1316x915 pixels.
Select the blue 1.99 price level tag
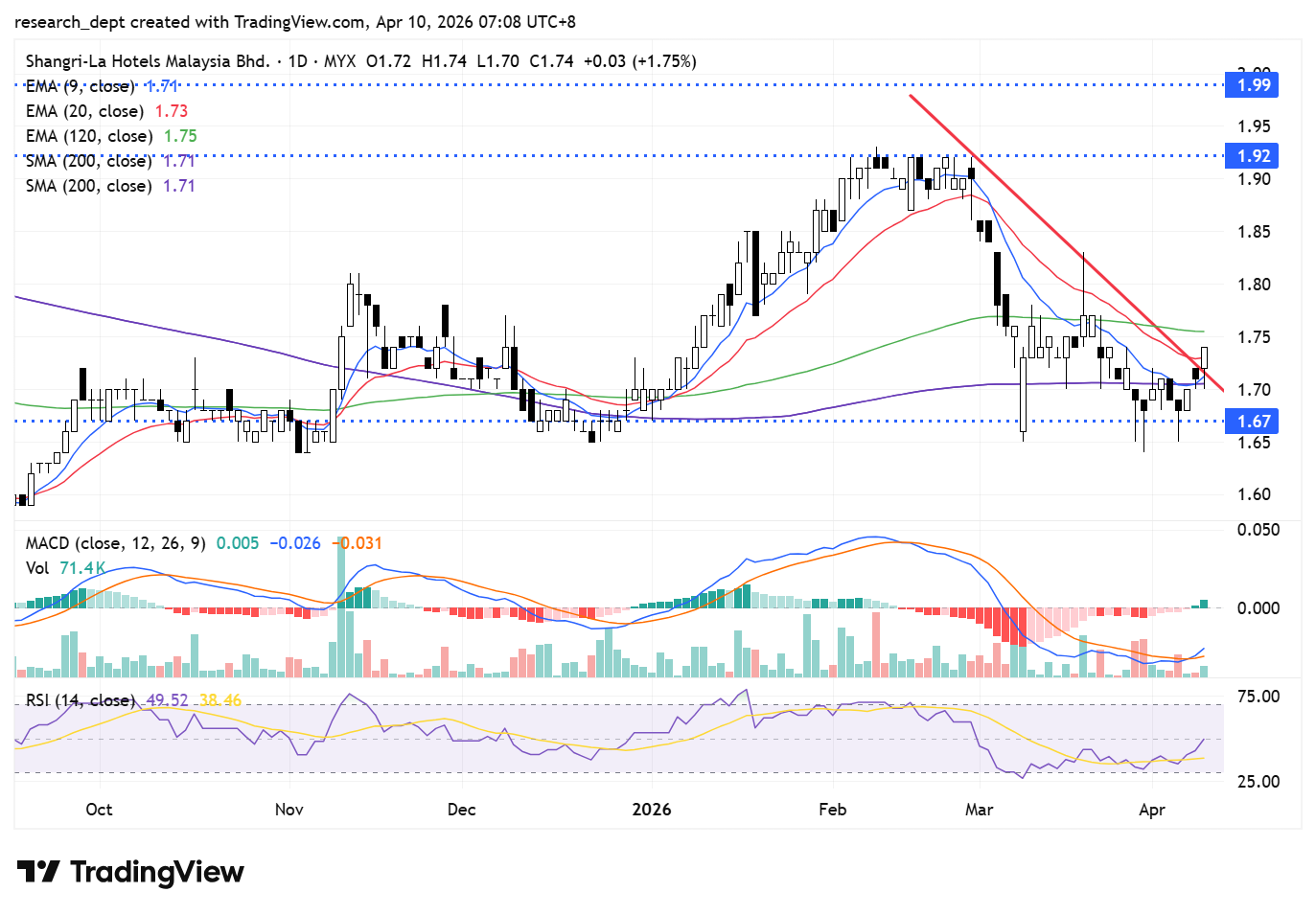[x=1253, y=85]
